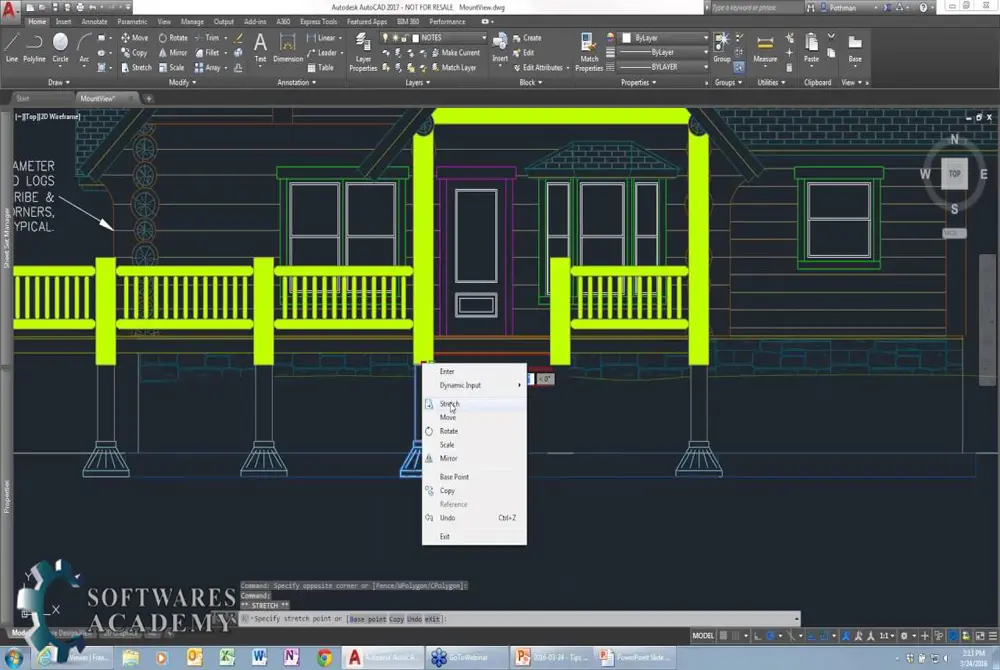Click the object color swatch in Properties
This screenshot has height=670, width=1000.
tap(627, 38)
